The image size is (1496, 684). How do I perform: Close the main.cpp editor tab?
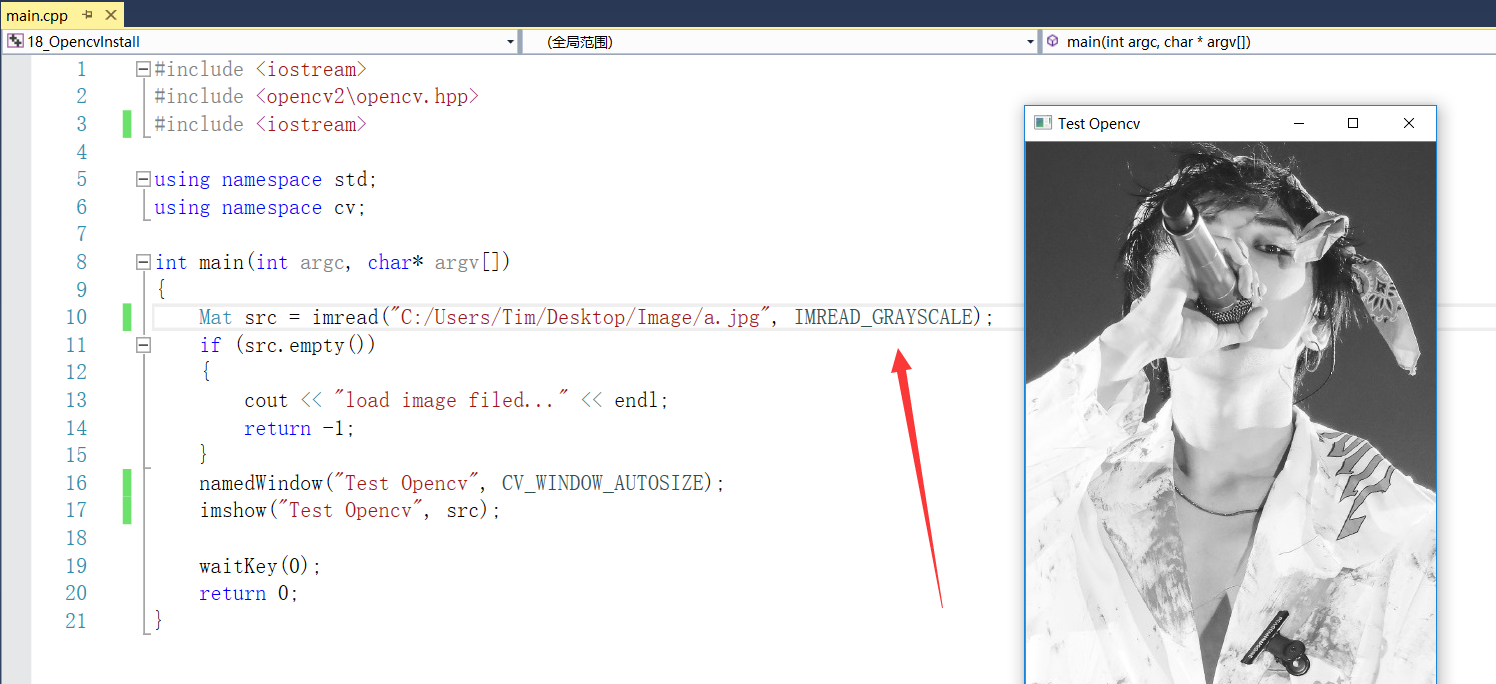111,15
